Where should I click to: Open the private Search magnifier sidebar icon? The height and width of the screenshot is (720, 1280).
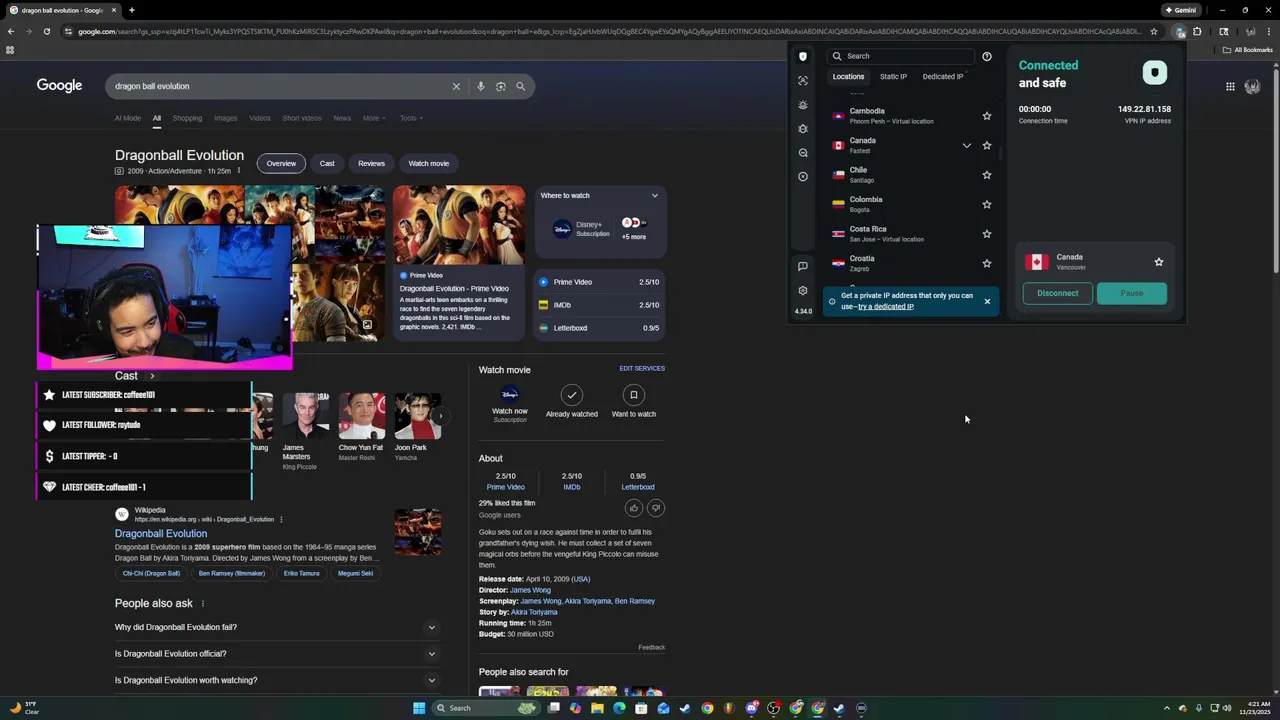(803, 153)
